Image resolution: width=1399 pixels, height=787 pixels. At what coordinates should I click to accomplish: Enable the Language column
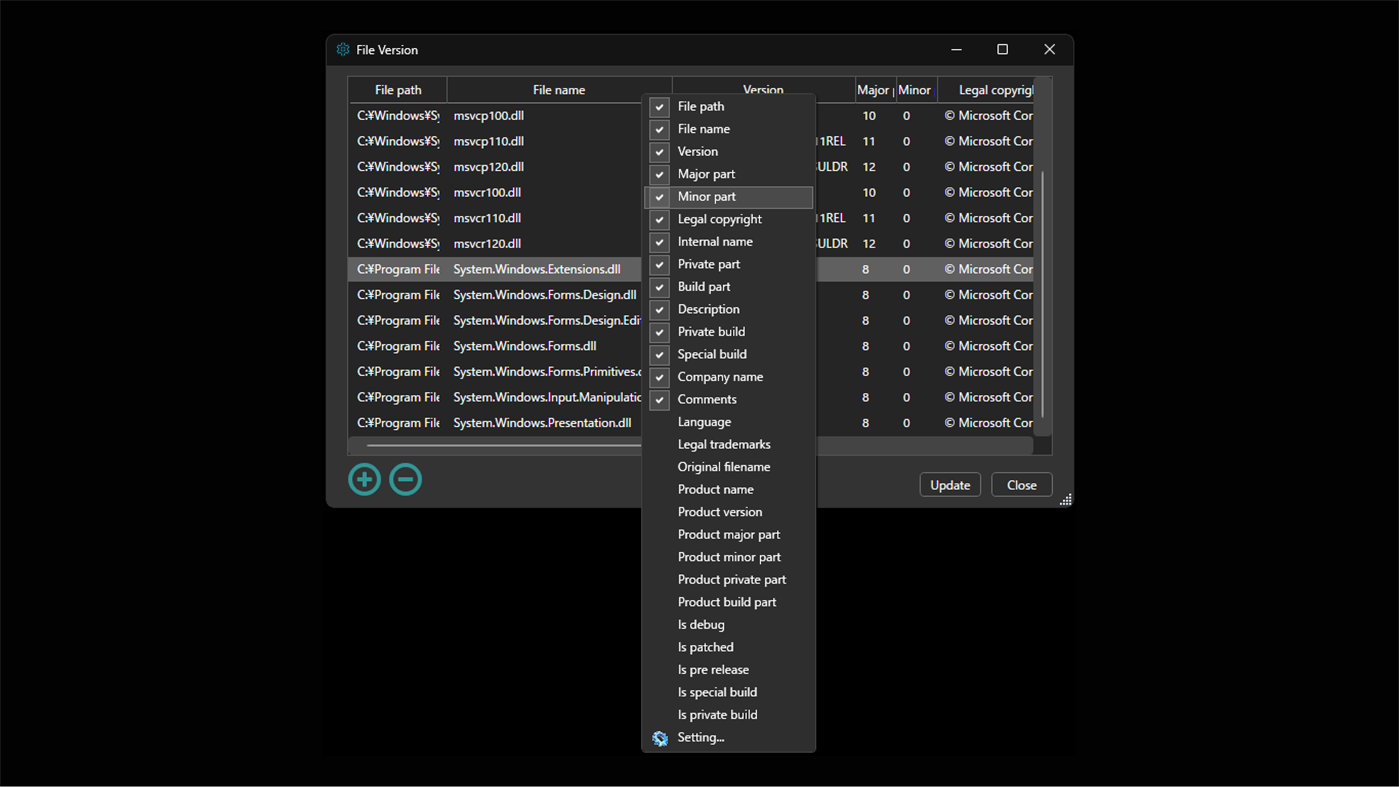[704, 421]
